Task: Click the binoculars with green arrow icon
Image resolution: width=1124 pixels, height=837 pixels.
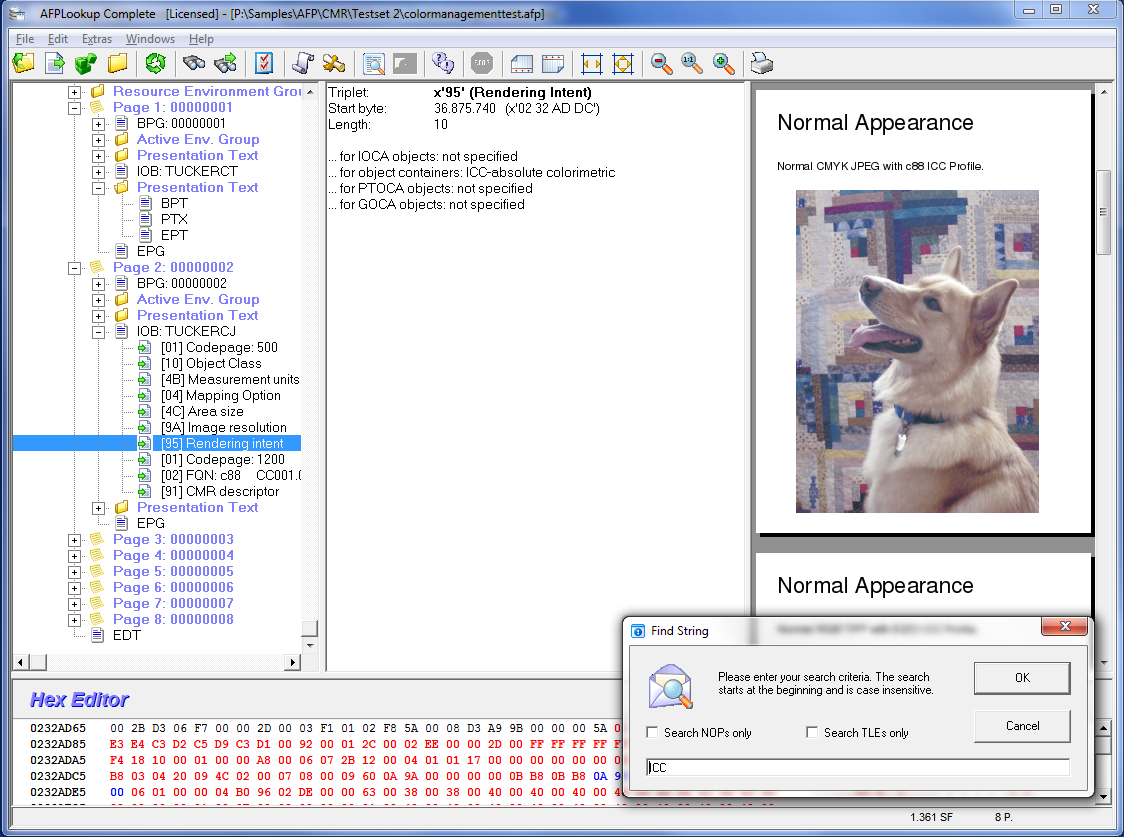Action: click(x=226, y=64)
